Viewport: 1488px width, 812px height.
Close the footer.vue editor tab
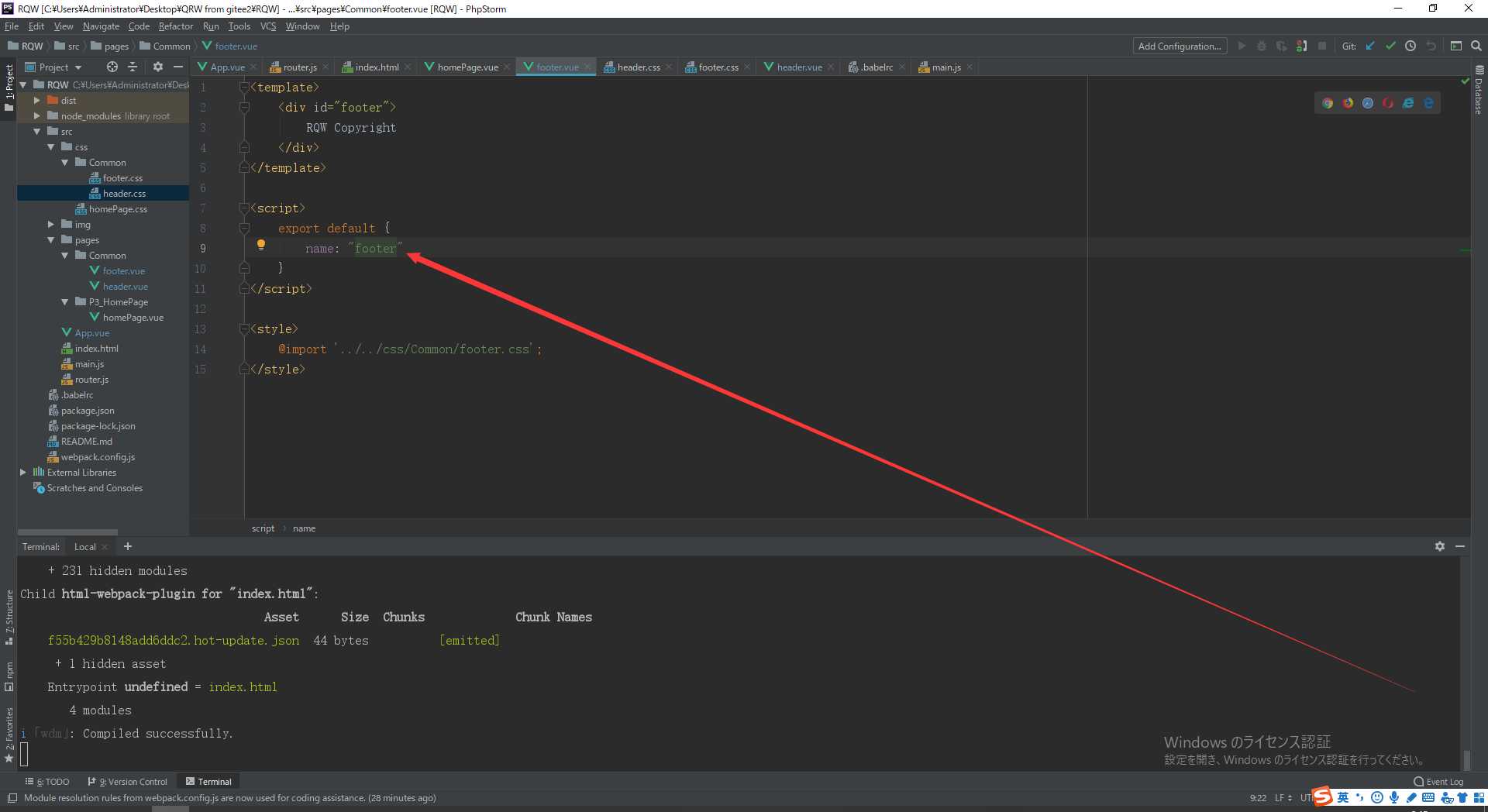tap(587, 67)
